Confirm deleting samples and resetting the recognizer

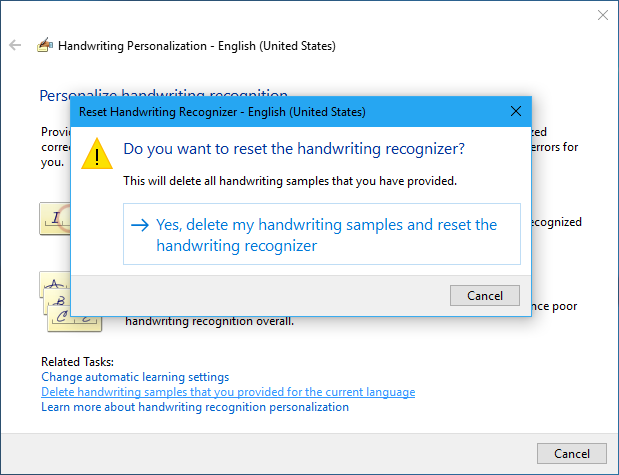(x=321, y=235)
